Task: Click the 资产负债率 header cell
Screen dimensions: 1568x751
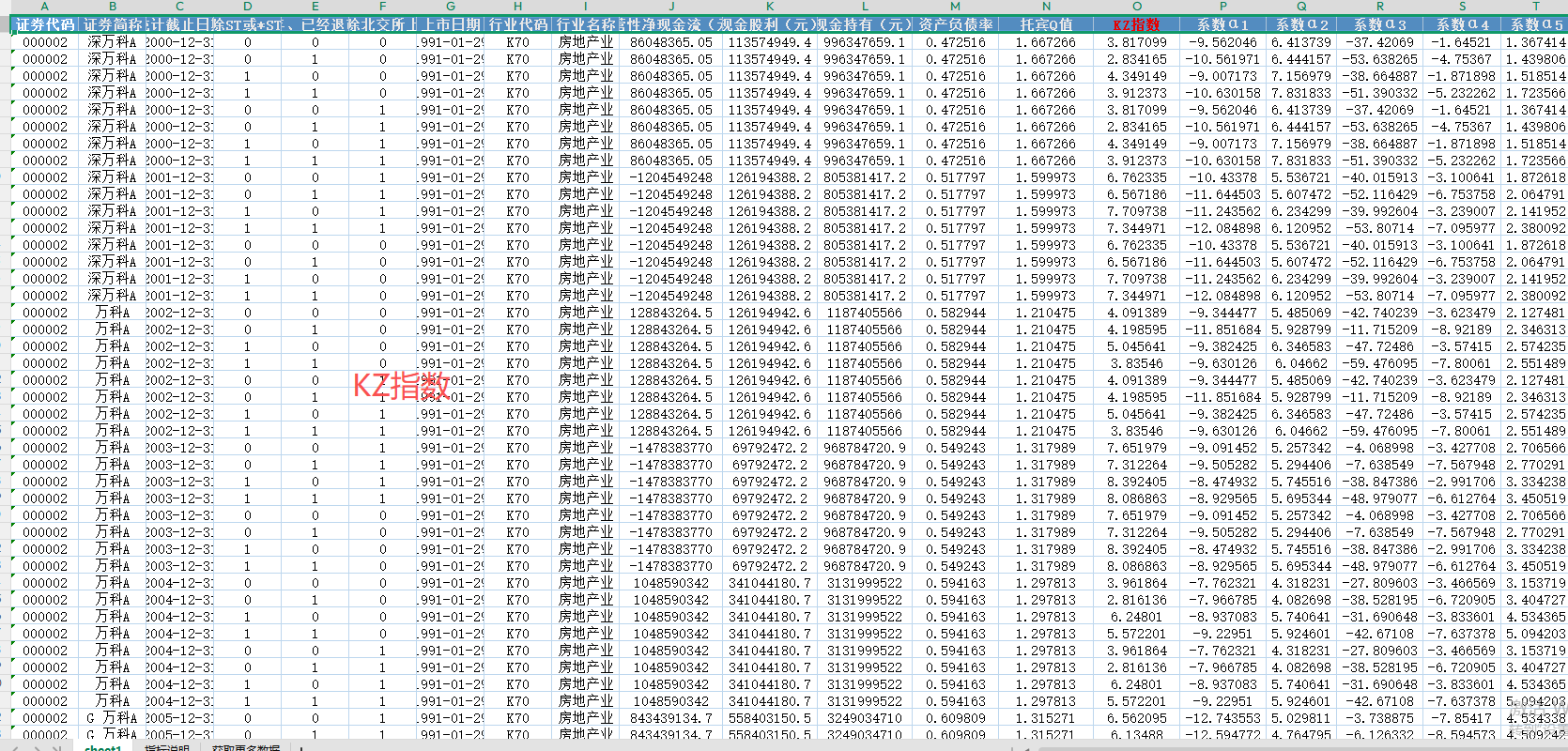Action: [x=956, y=24]
